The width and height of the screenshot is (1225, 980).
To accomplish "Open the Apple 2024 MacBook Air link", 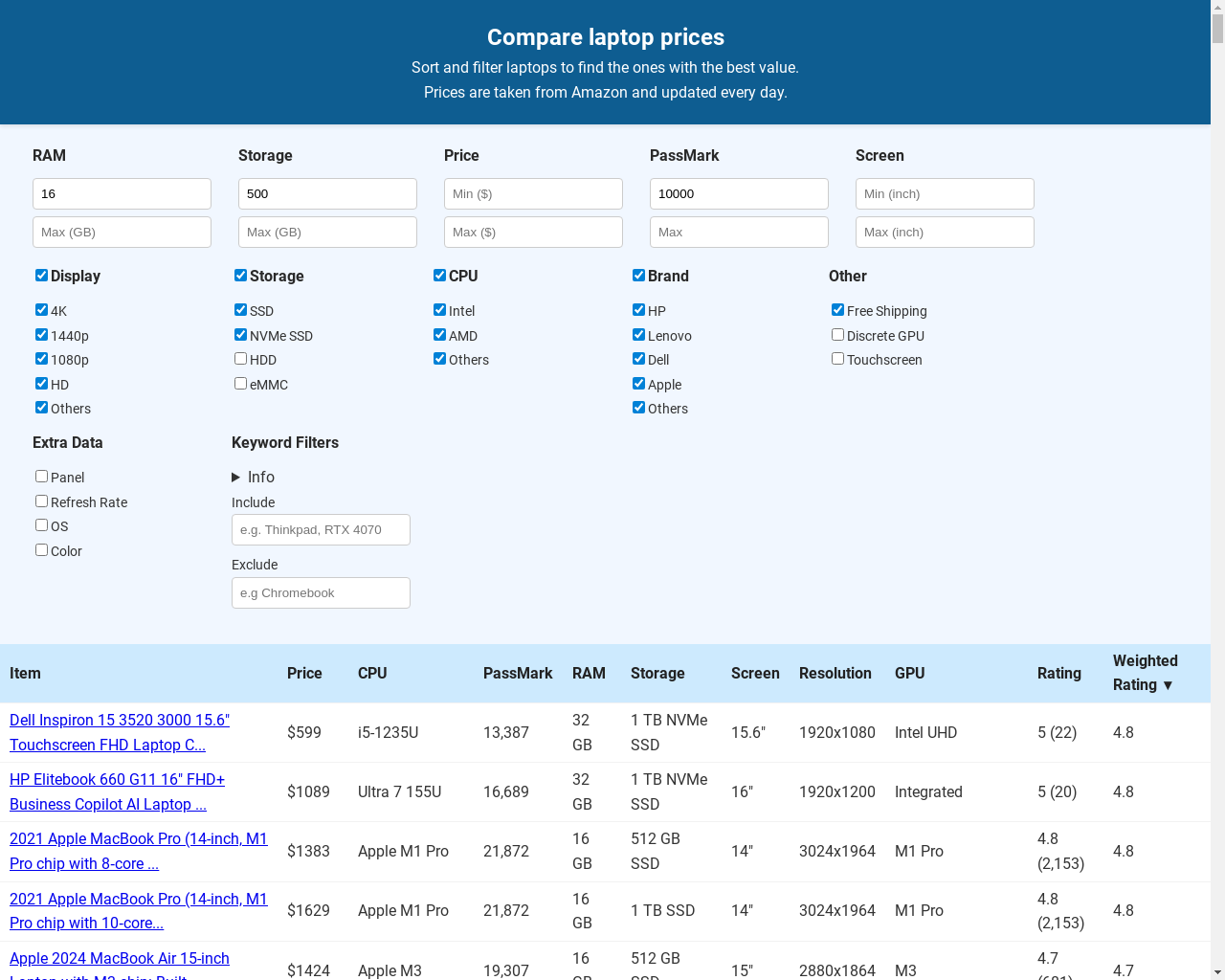I will coord(120,967).
